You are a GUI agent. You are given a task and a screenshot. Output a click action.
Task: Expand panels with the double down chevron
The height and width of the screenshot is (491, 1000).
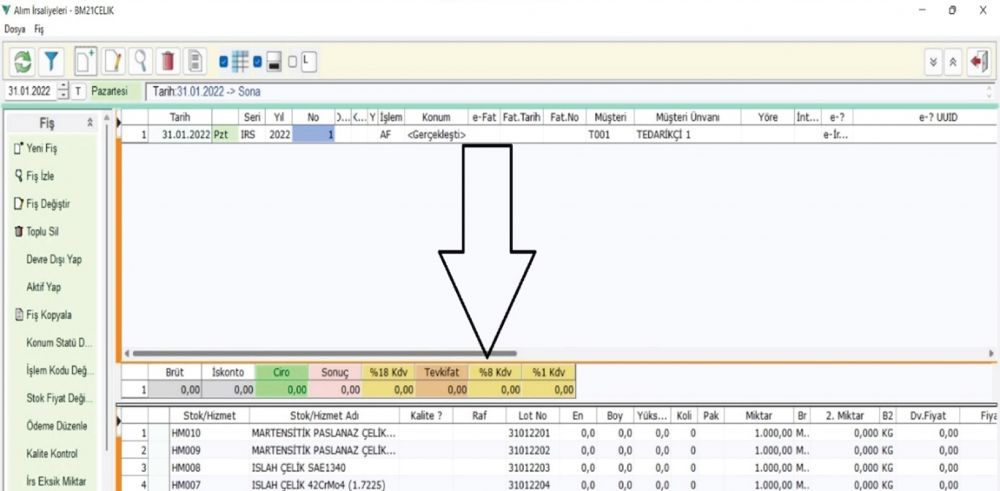coord(934,62)
